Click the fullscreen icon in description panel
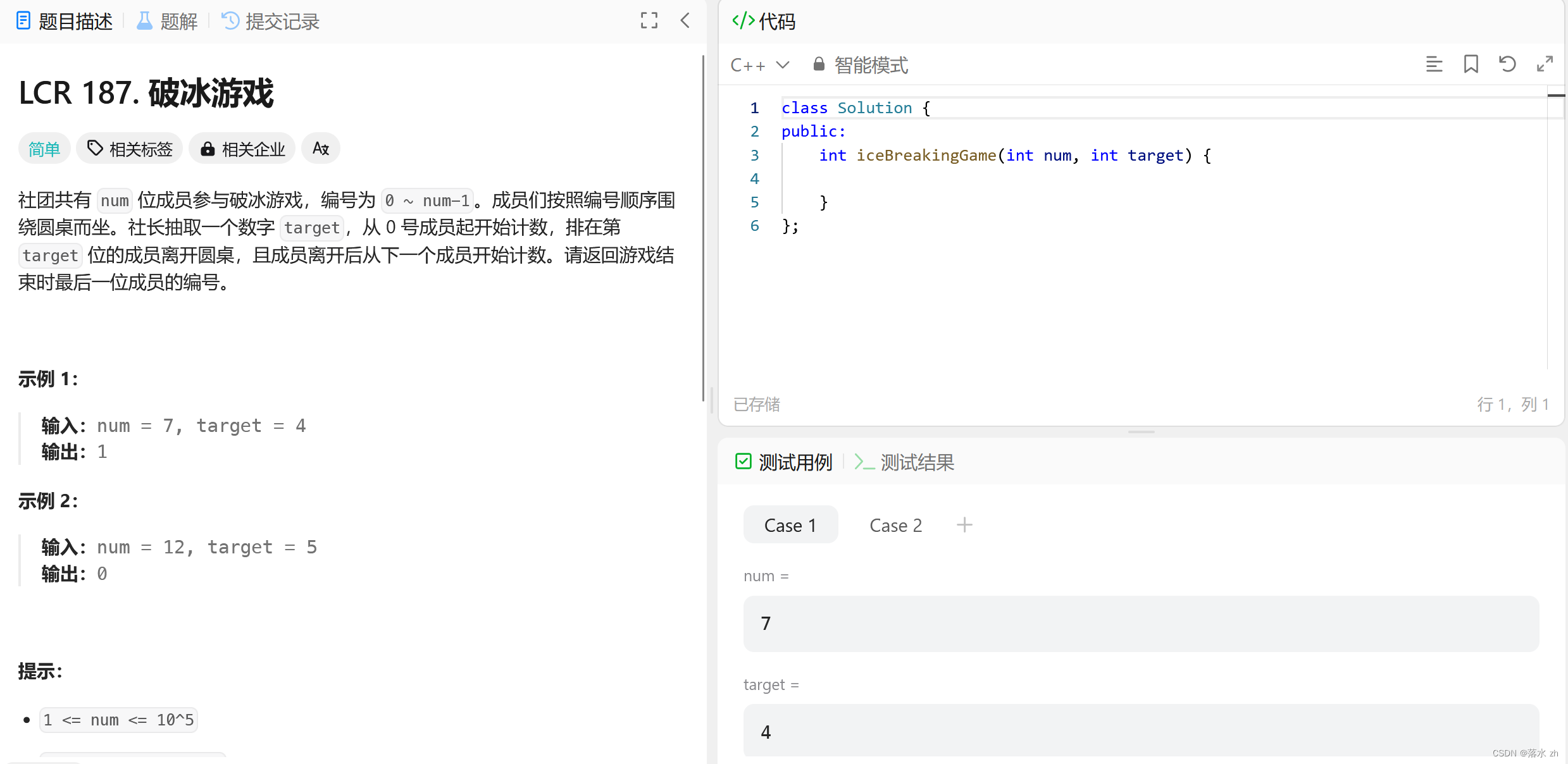 coord(649,21)
